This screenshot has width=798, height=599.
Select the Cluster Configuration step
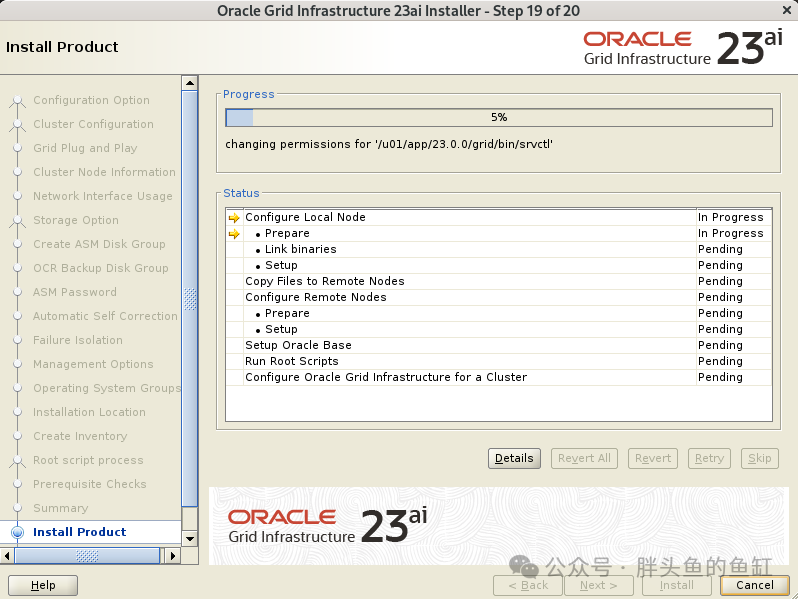(x=93, y=124)
